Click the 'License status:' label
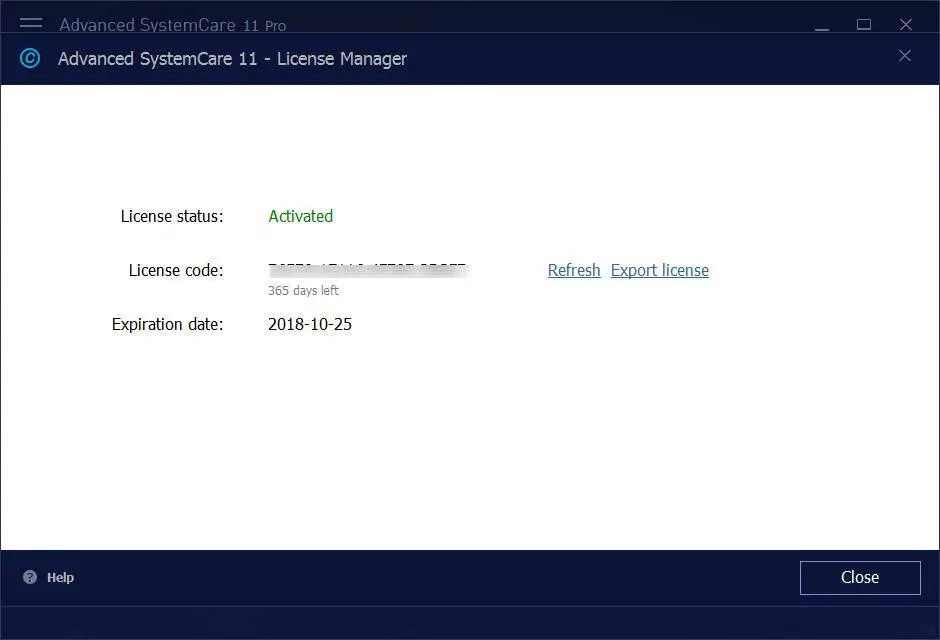 point(172,216)
